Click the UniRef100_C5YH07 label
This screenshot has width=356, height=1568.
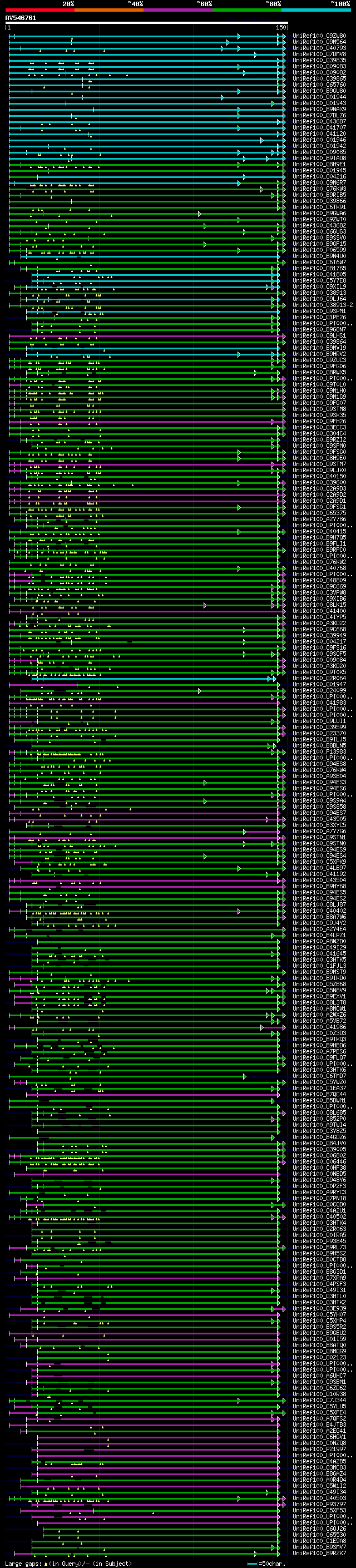[x=319, y=1314]
